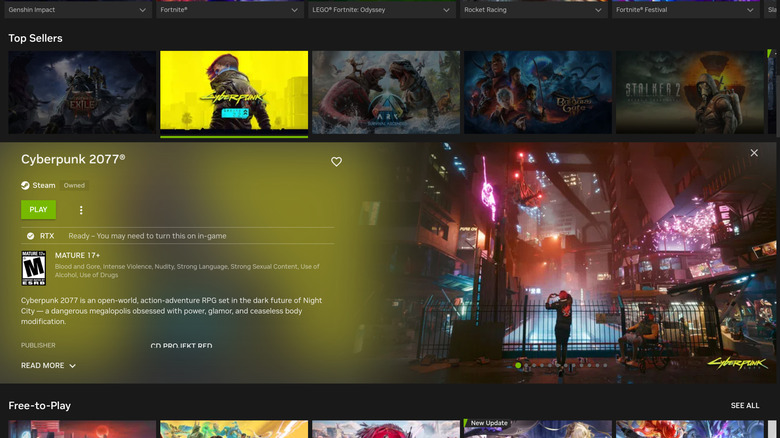Click SEE ALL for Free-to-Play games

745,406
